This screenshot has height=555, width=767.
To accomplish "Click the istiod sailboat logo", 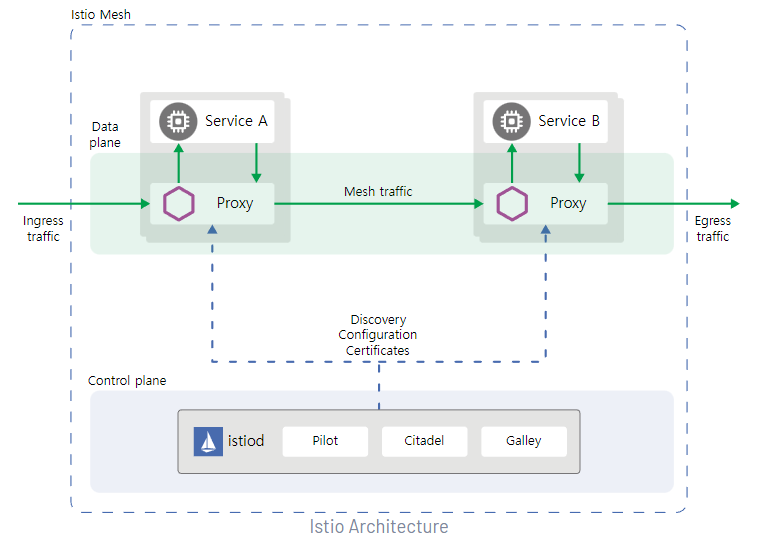I will click(x=208, y=442).
